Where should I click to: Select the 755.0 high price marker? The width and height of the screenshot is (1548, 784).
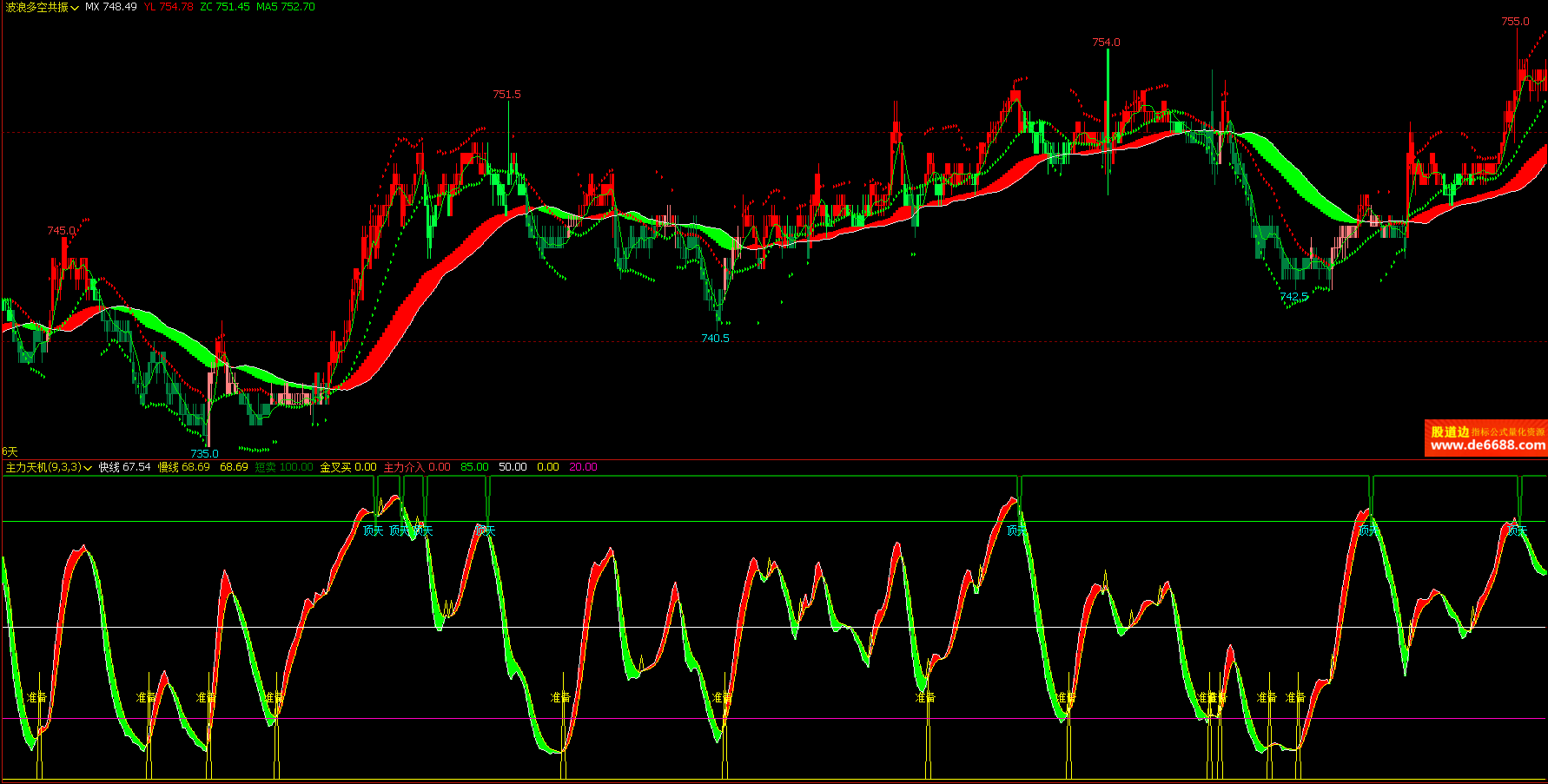1515,22
